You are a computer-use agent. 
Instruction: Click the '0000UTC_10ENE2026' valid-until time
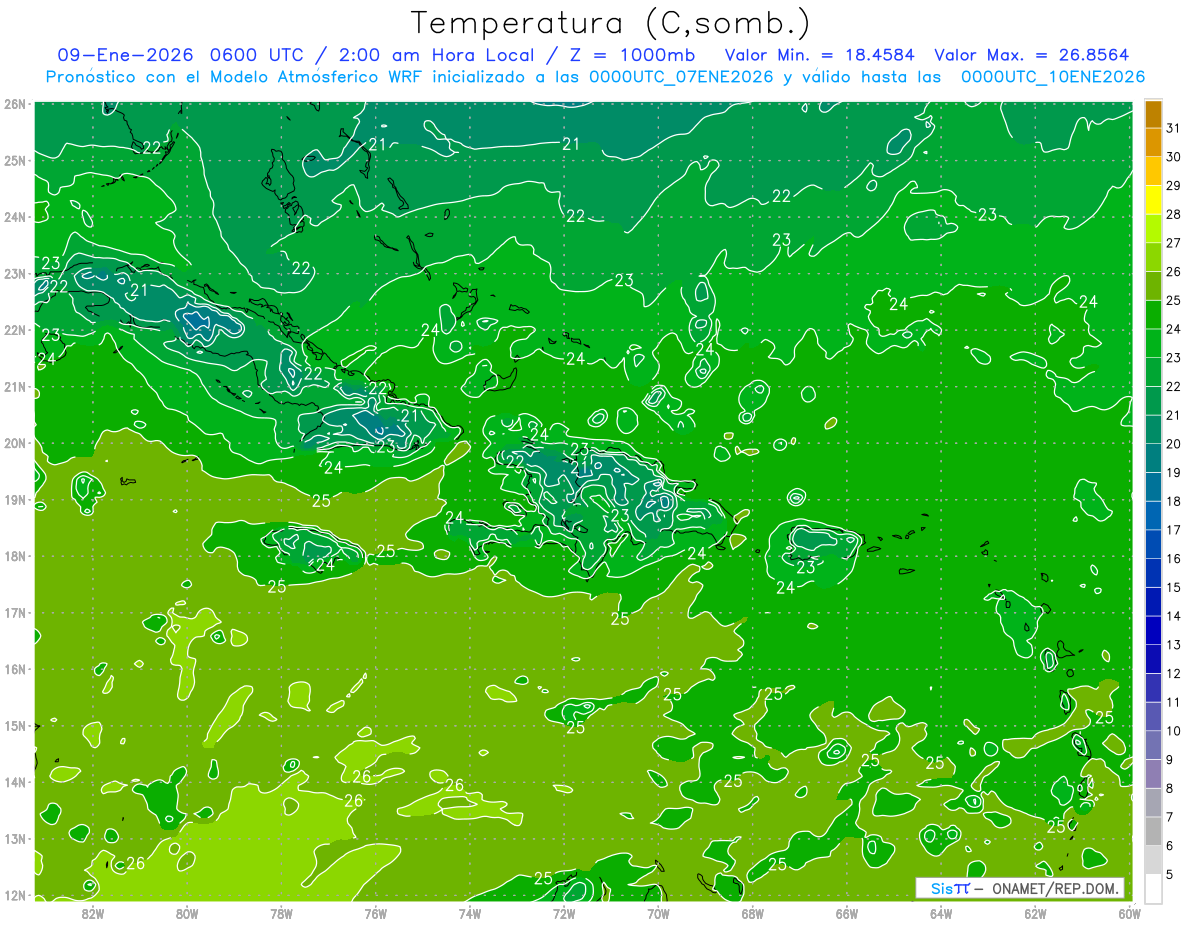1053,77
